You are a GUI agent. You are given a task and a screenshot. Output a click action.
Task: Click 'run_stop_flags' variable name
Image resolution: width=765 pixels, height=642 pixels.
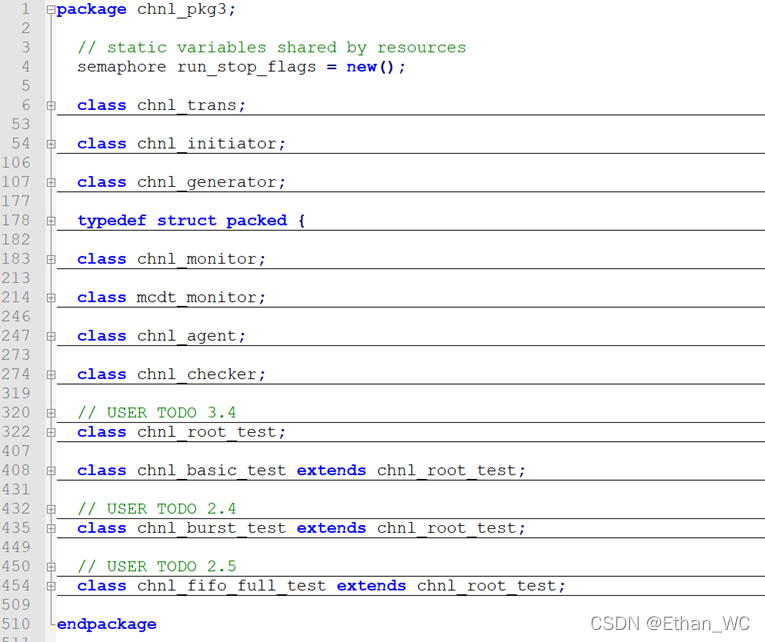246,67
